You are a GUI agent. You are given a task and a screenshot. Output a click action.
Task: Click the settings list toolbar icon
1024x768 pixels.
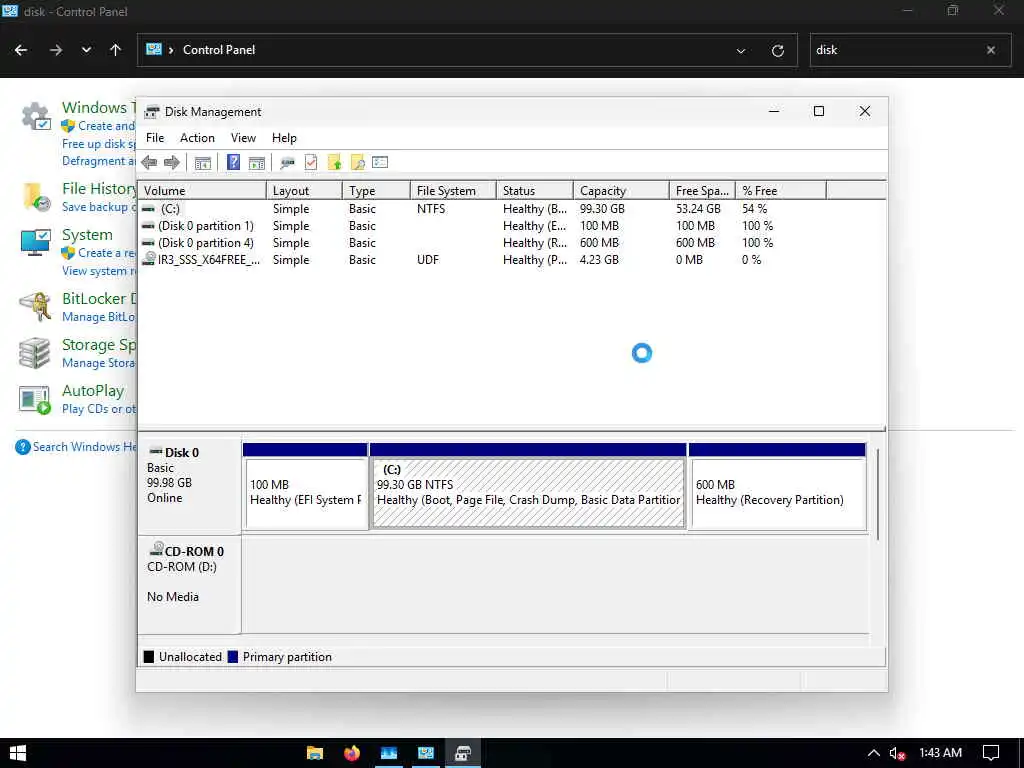[380, 163]
